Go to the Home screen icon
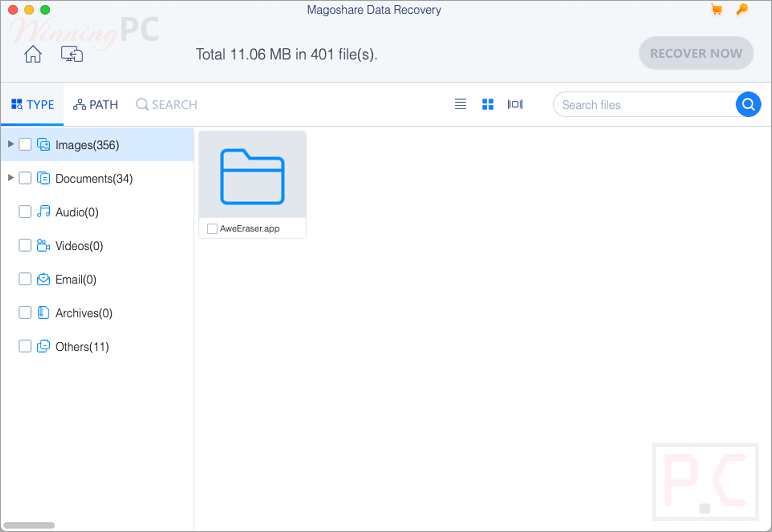Viewport: 772px width, 532px height. point(33,54)
